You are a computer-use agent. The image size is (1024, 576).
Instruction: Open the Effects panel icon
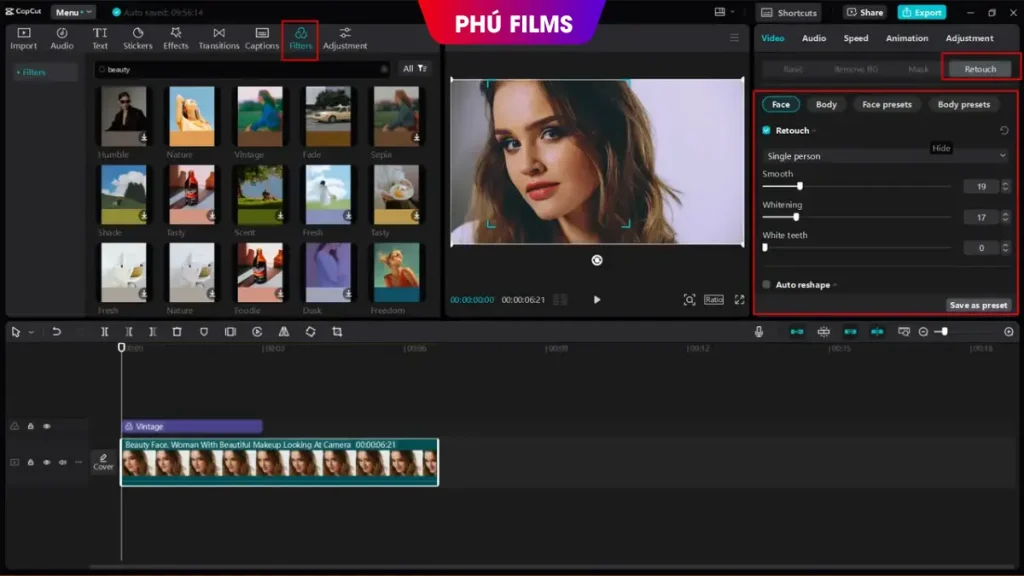(x=176, y=39)
